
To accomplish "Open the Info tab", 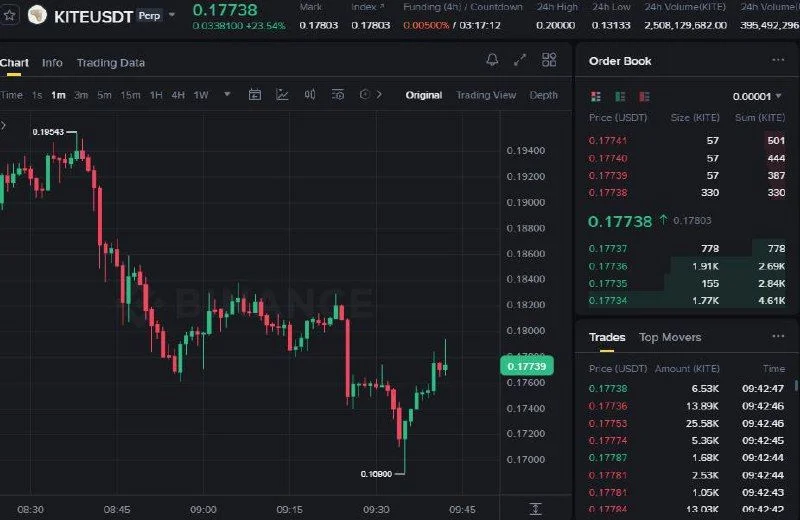I will point(52,63).
